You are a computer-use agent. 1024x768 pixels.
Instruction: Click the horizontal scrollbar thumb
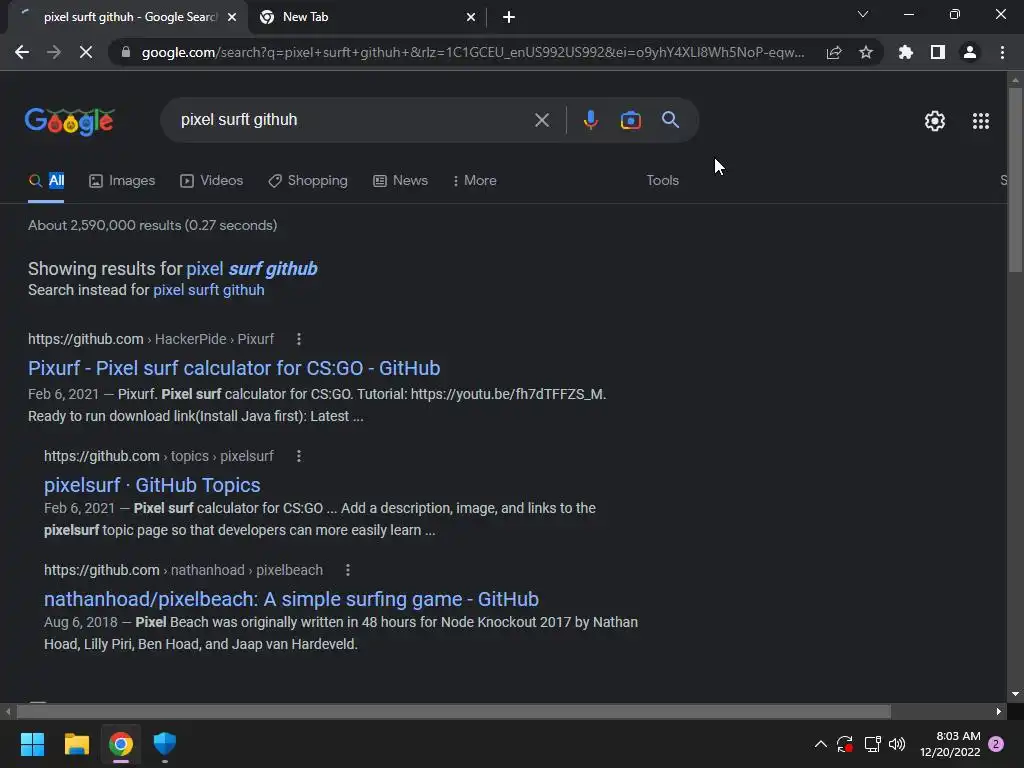pos(454,711)
